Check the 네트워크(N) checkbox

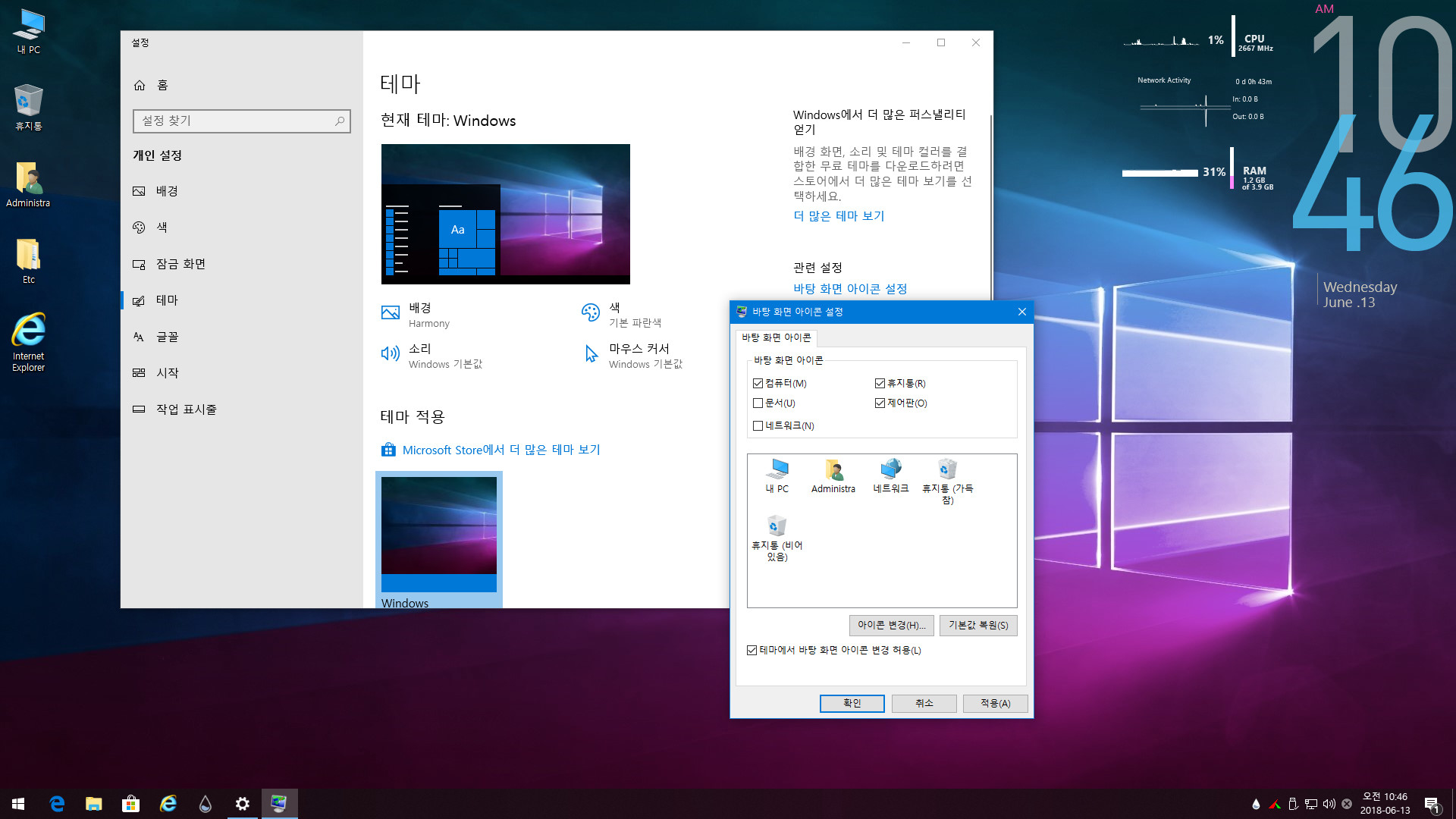(x=758, y=426)
